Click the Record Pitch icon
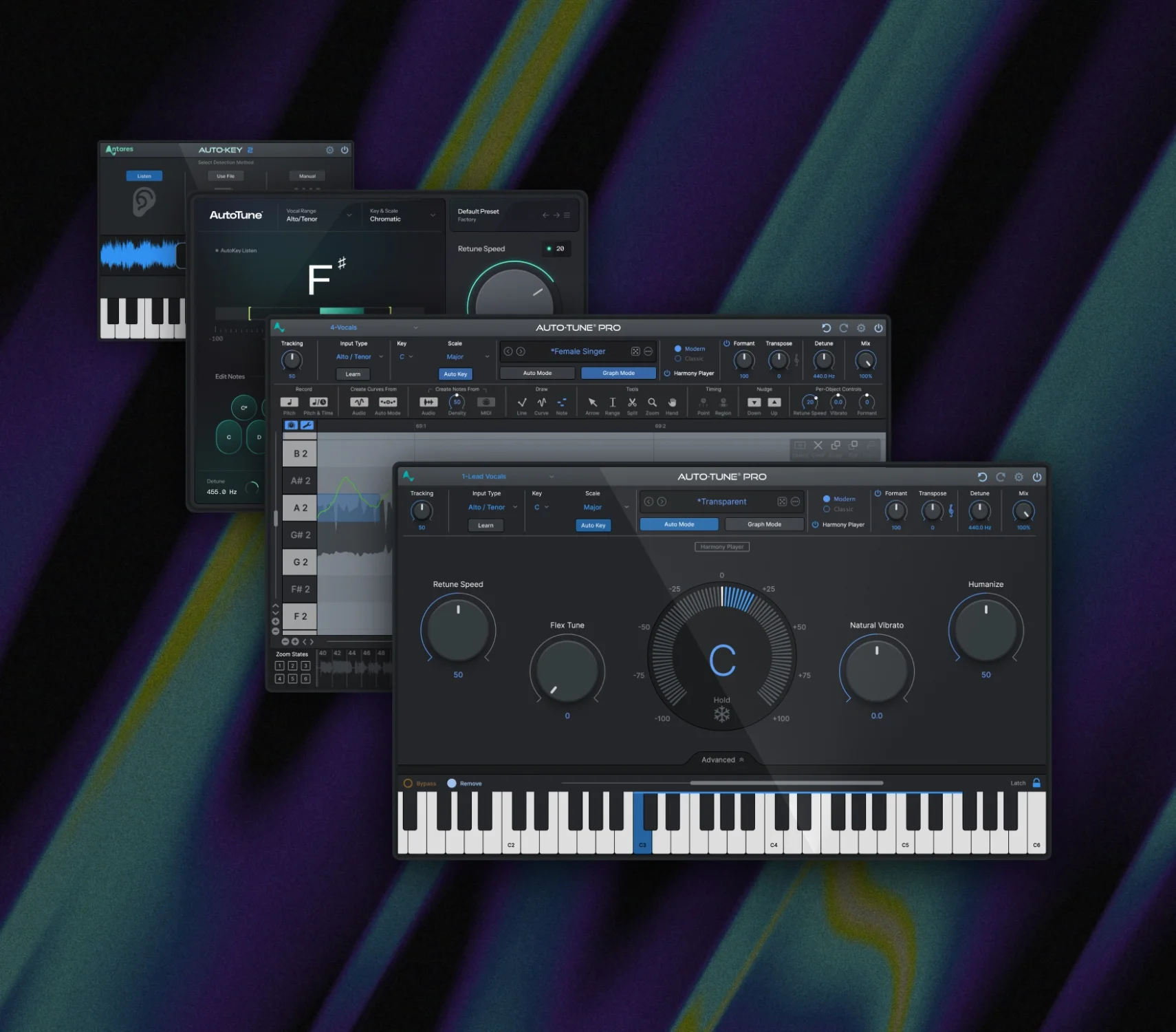The height and width of the screenshot is (1032, 1176). click(290, 402)
